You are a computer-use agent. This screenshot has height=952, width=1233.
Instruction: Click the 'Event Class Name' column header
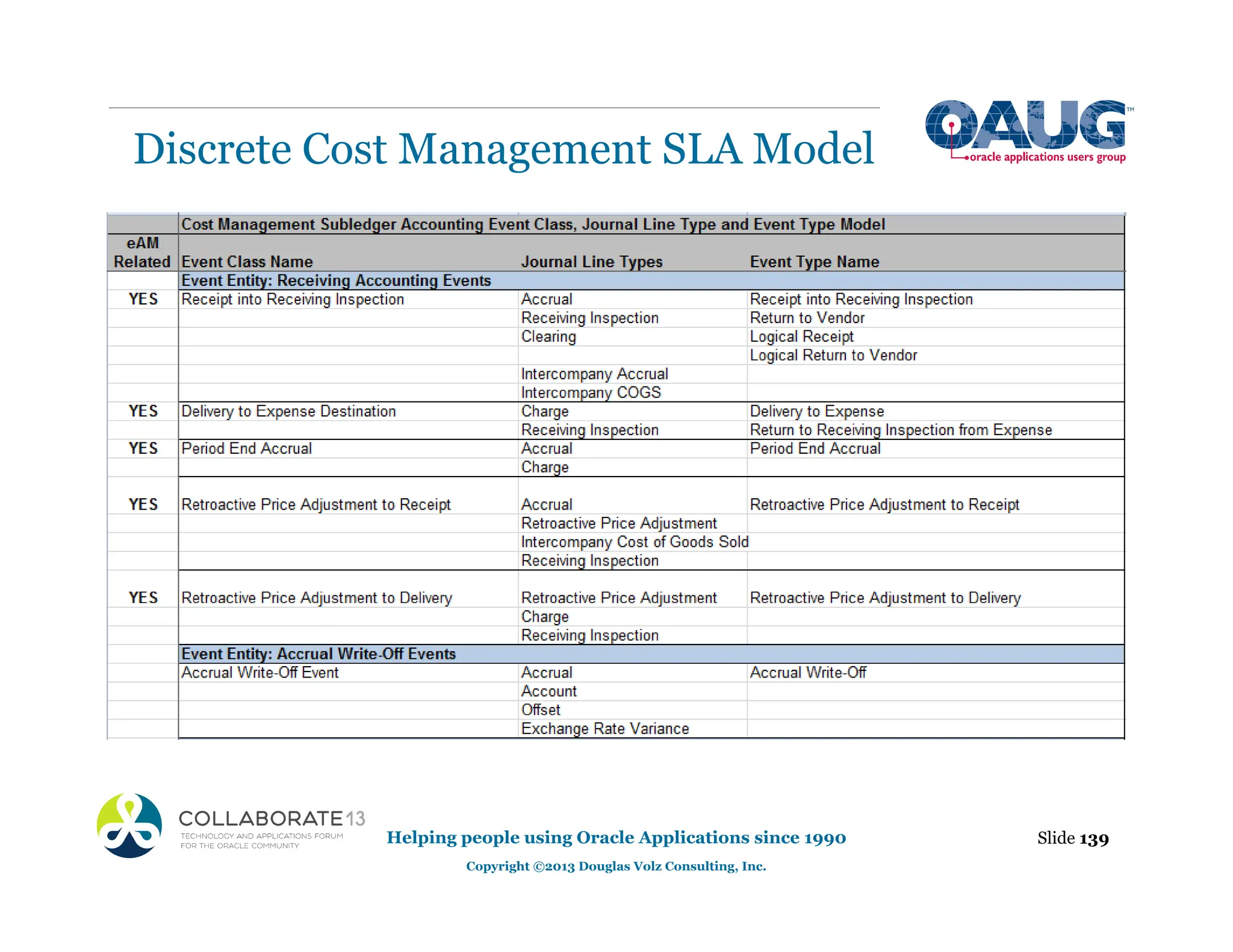(247, 262)
